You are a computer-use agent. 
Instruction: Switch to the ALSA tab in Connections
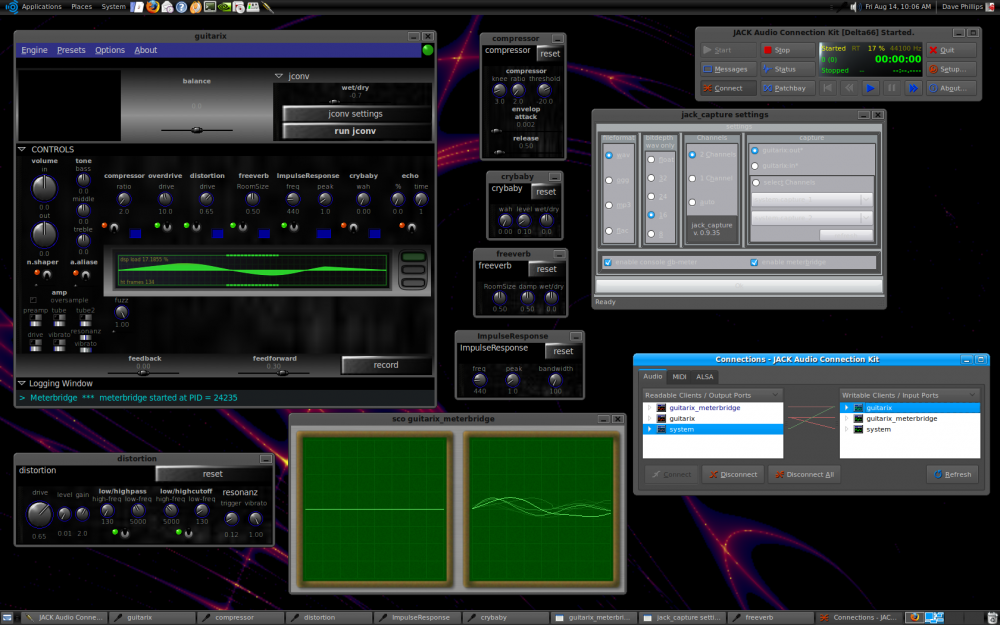point(705,377)
